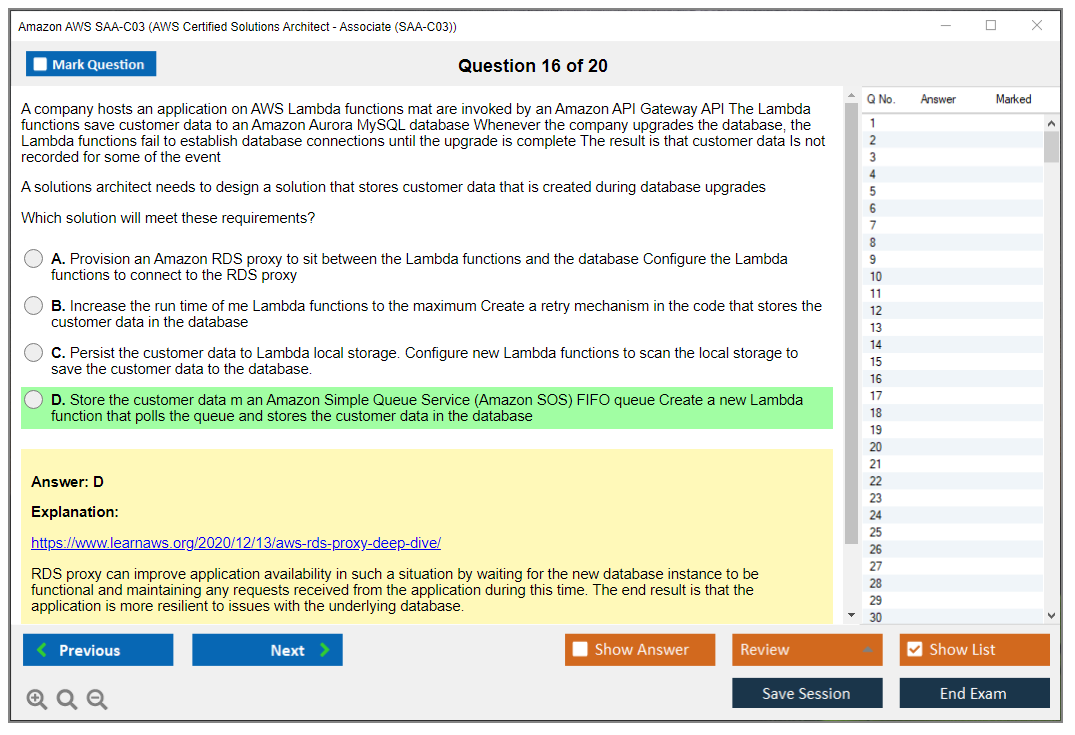Click Save Session button
The height and width of the screenshot is (735, 1075).
tap(806, 693)
